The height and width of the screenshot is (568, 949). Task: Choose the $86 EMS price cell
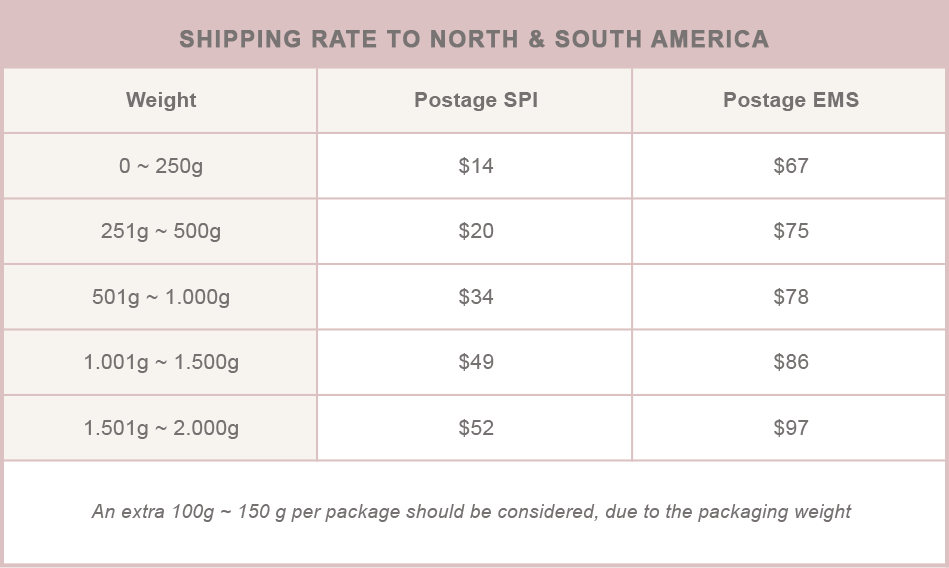(x=790, y=362)
